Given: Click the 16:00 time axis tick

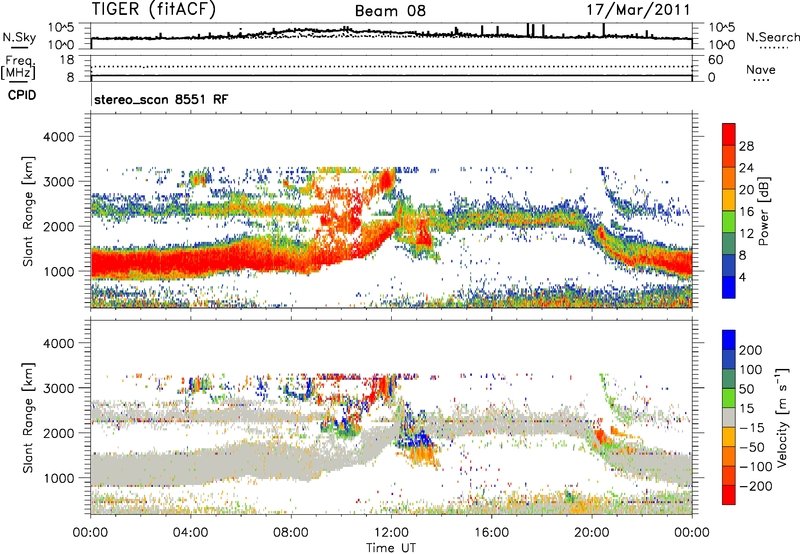Looking at the screenshot, I should (x=491, y=533).
